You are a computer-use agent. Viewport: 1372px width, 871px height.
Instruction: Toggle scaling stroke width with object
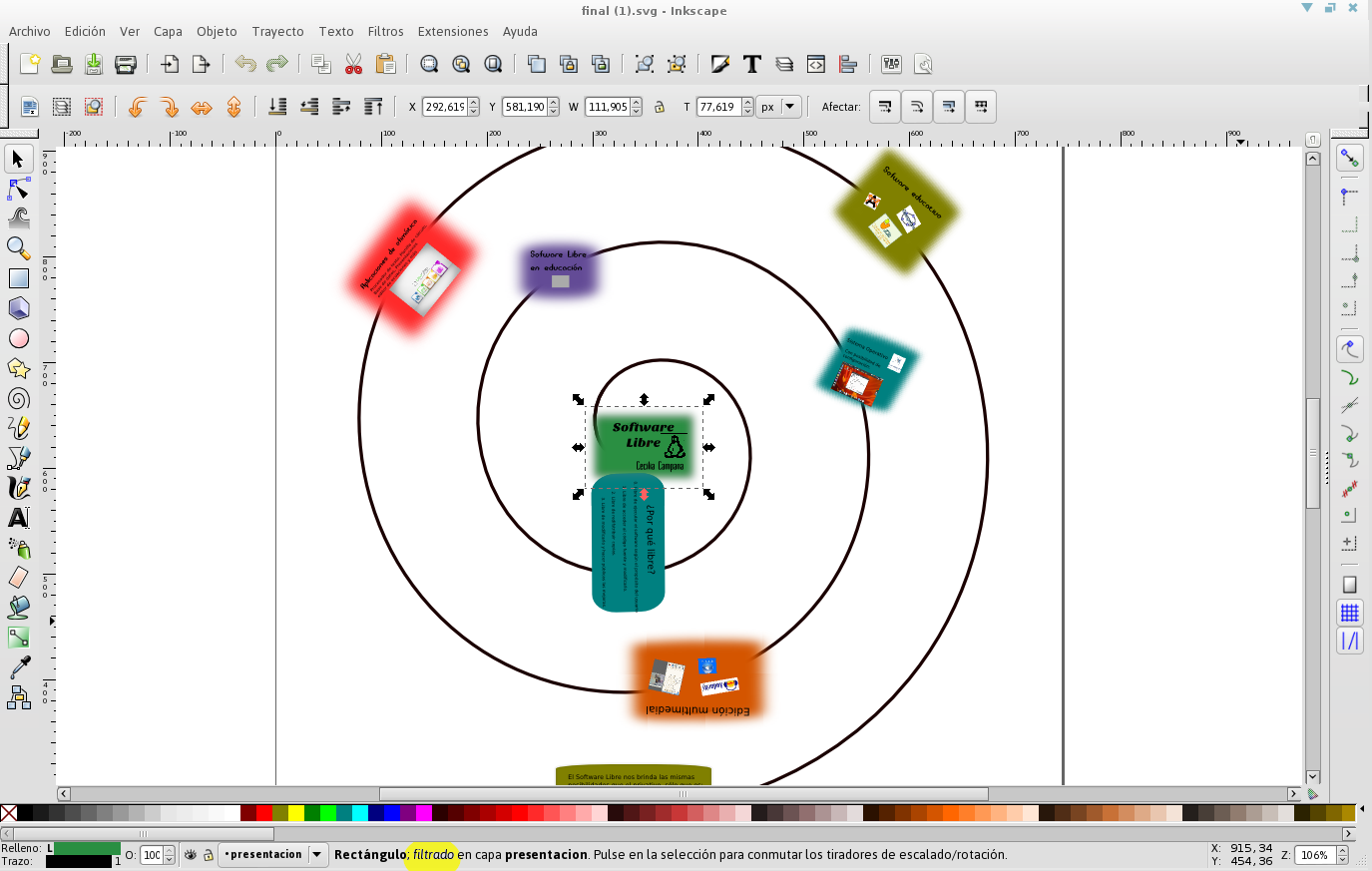(885, 107)
